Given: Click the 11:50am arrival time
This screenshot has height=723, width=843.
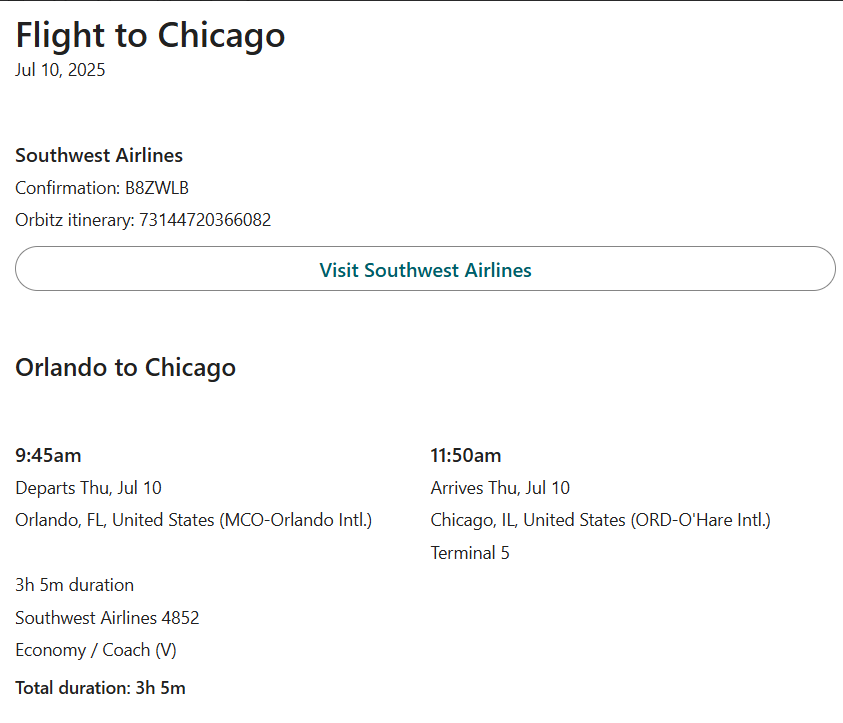Looking at the screenshot, I should tap(466, 456).
